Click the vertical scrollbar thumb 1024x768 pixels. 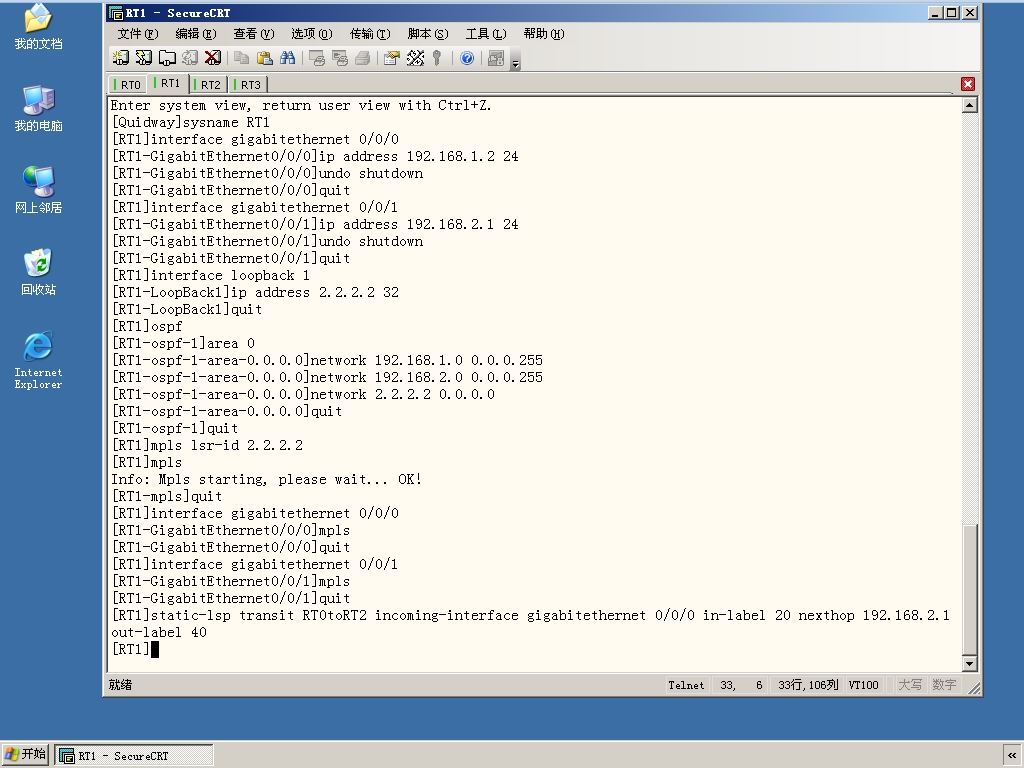point(970,588)
